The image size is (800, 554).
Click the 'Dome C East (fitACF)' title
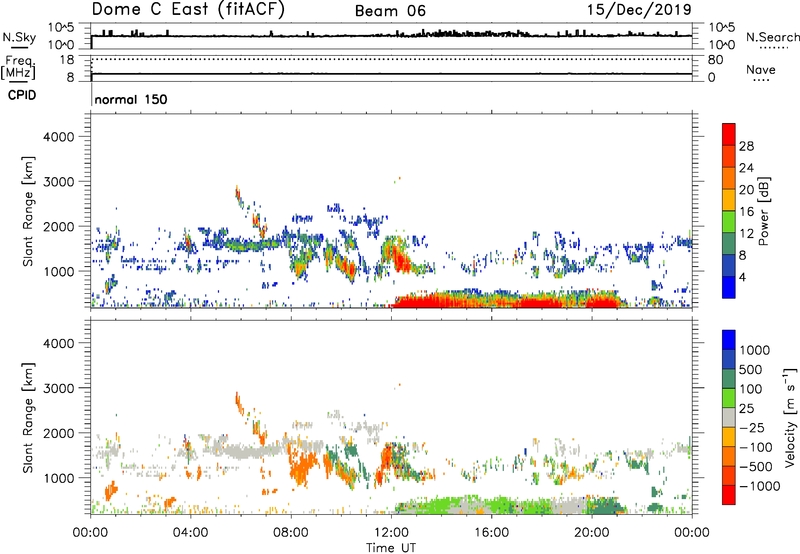coord(188,10)
